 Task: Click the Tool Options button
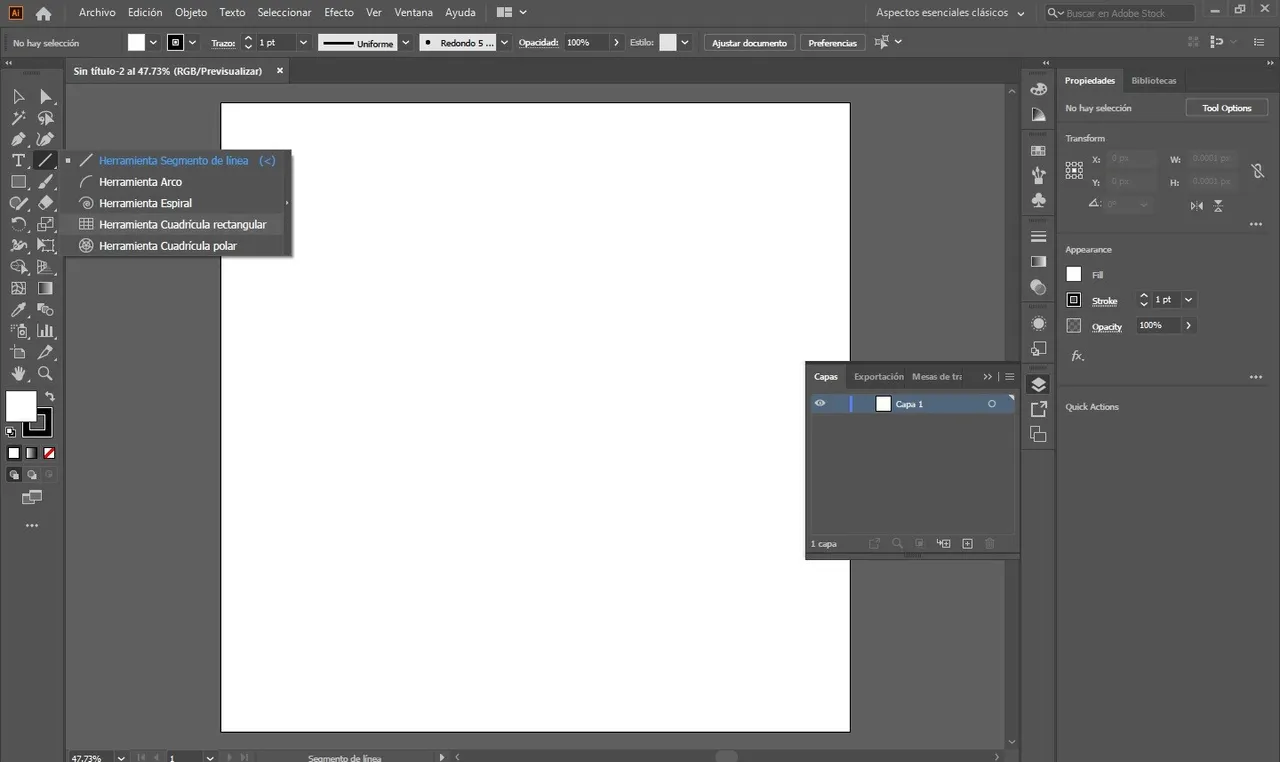1227,108
